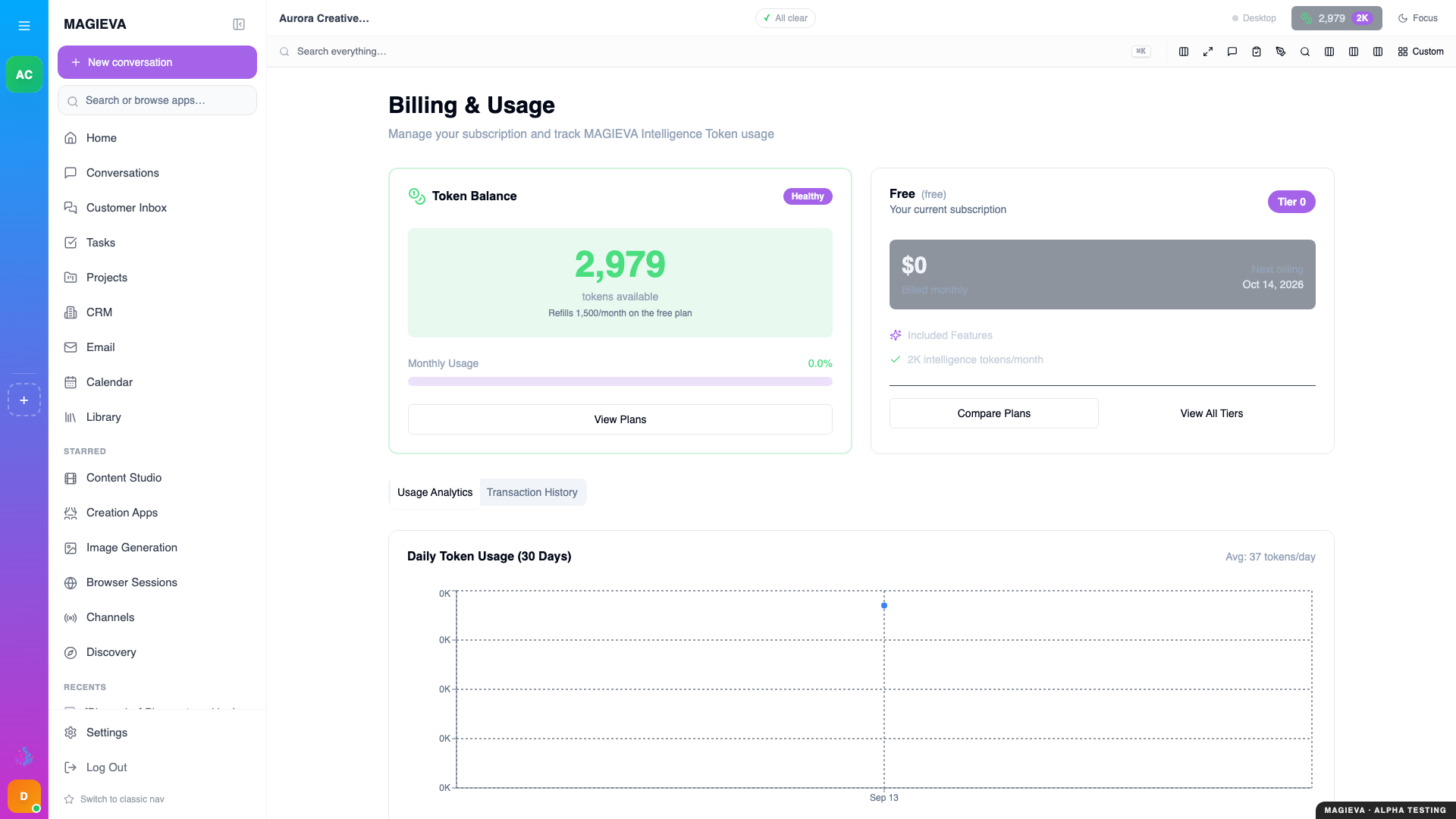Switch to the Transaction History tab
The image size is (1456, 819).
click(532, 492)
